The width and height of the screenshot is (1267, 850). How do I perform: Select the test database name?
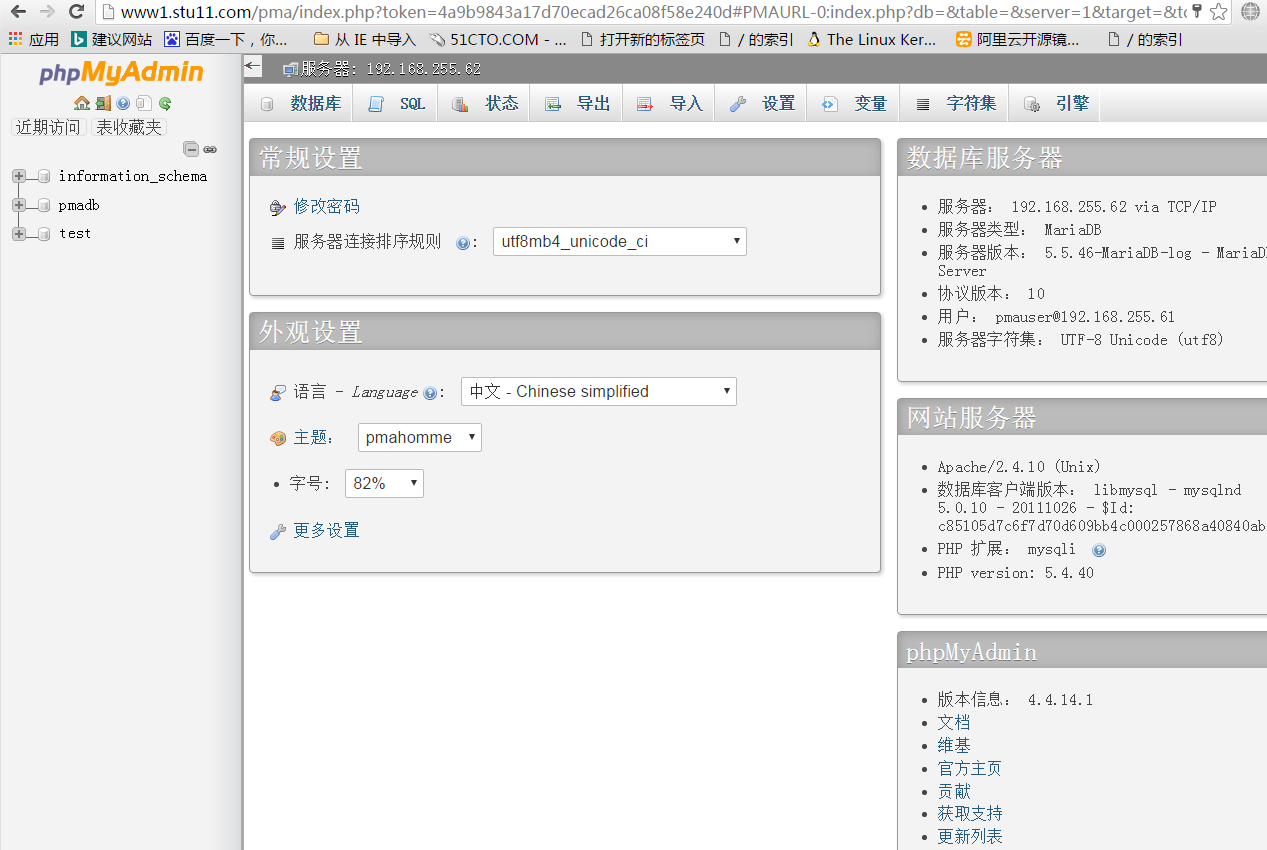[x=75, y=233]
